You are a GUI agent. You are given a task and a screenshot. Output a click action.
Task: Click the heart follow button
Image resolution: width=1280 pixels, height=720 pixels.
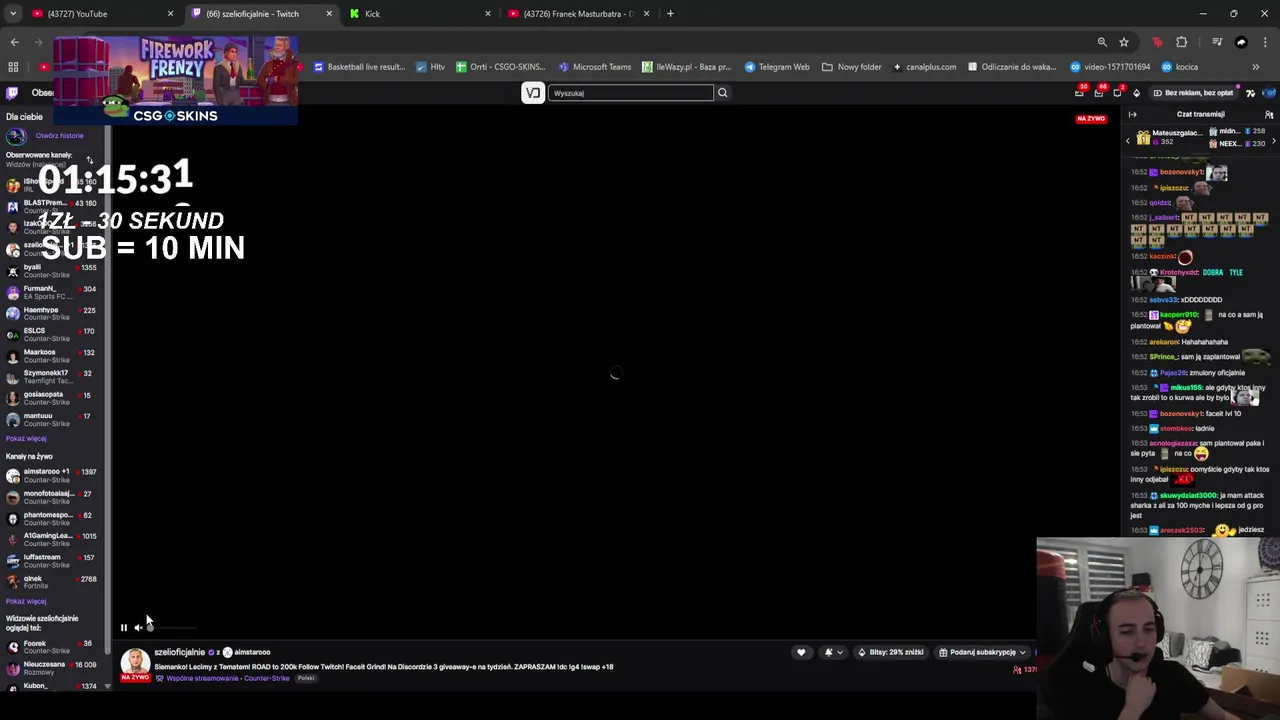click(x=801, y=652)
